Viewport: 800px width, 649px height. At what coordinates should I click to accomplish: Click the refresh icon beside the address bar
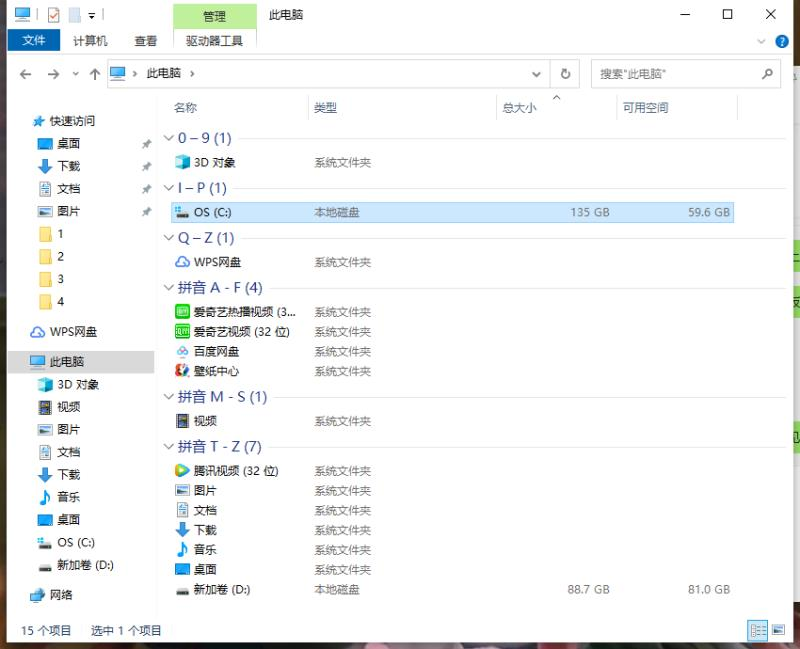click(x=563, y=73)
